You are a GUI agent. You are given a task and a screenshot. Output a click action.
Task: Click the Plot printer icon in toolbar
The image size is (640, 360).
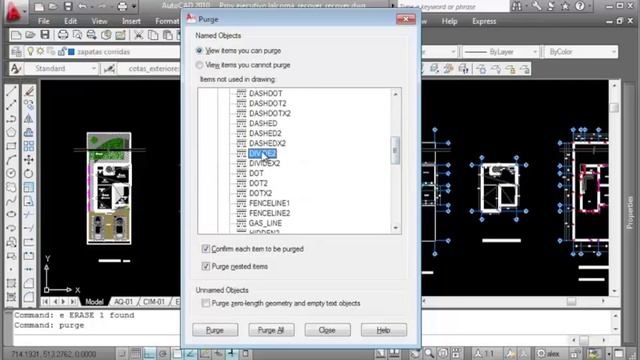click(62, 35)
